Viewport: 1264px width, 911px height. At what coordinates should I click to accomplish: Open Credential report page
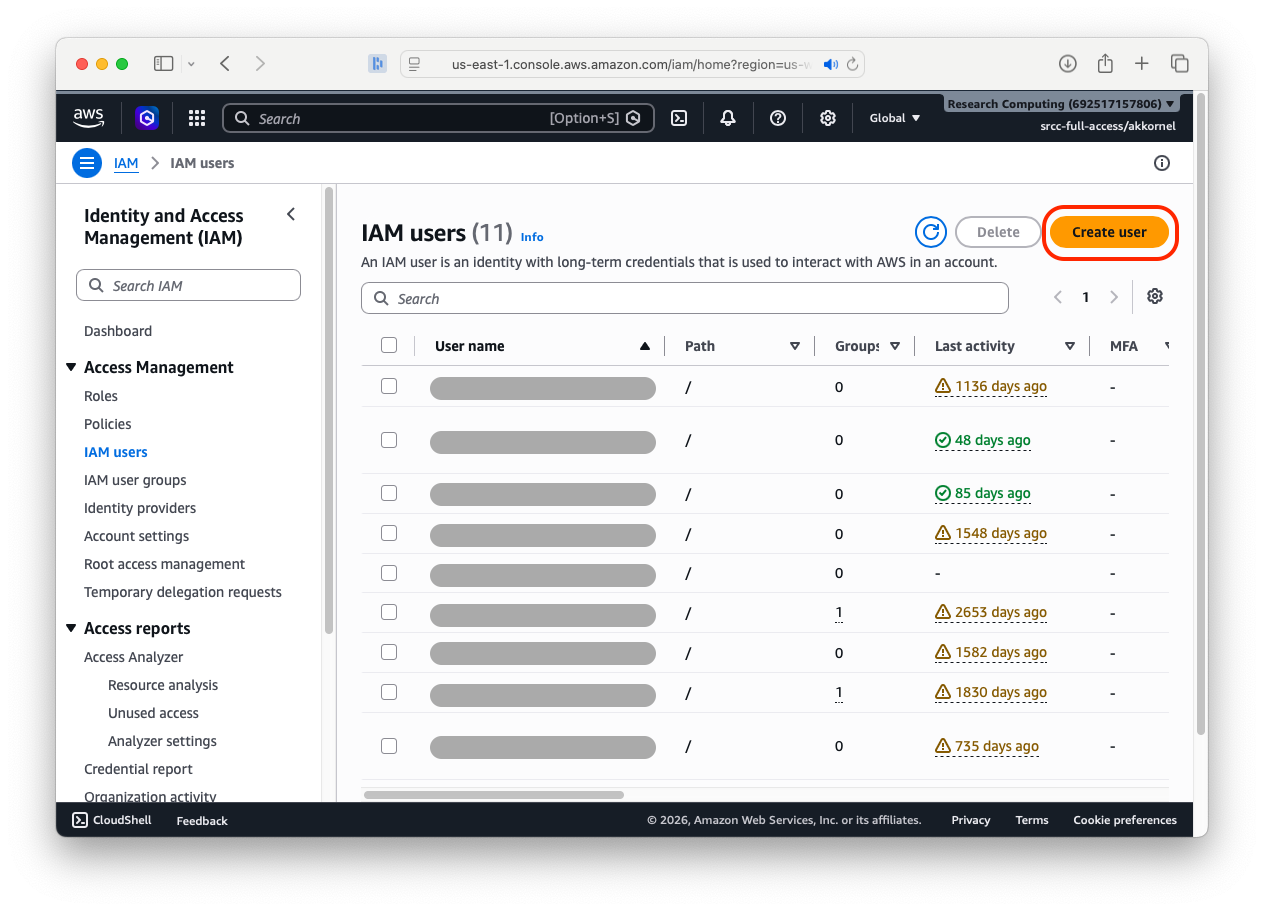139,769
